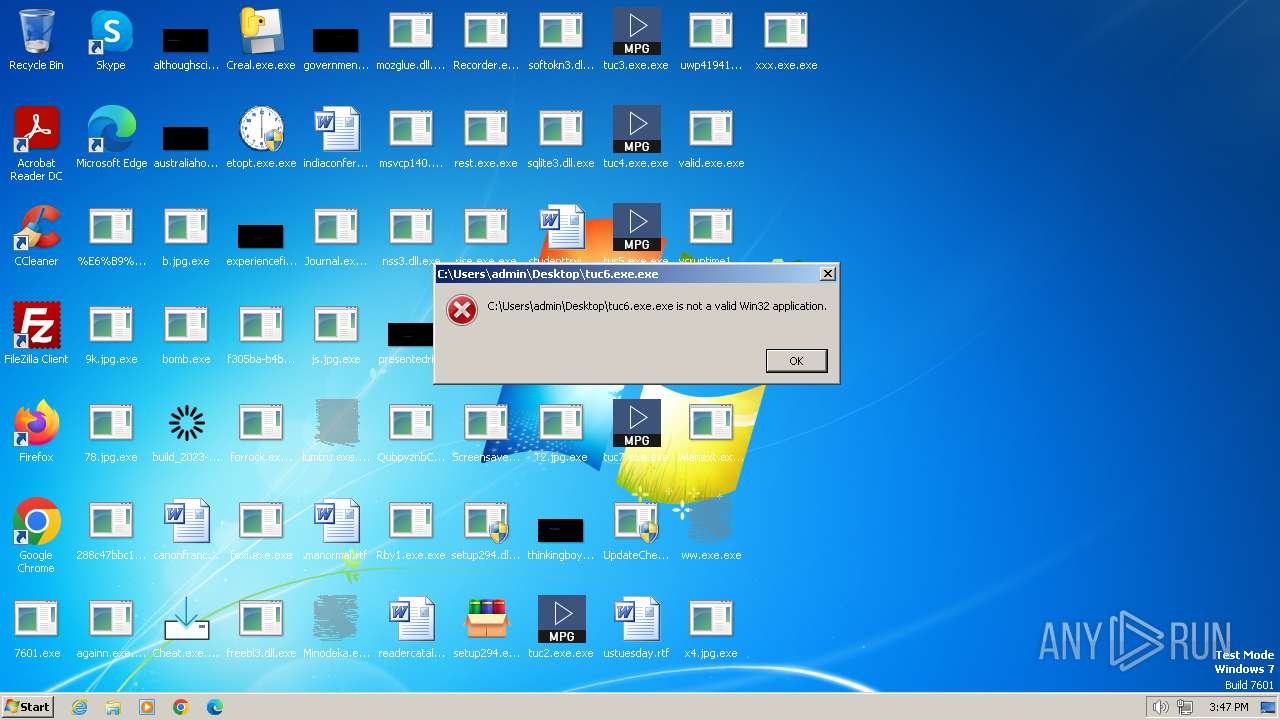Open Windows Media Player taskbar icon
Viewport: 1280px width, 720px height.
[x=147, y=707]
